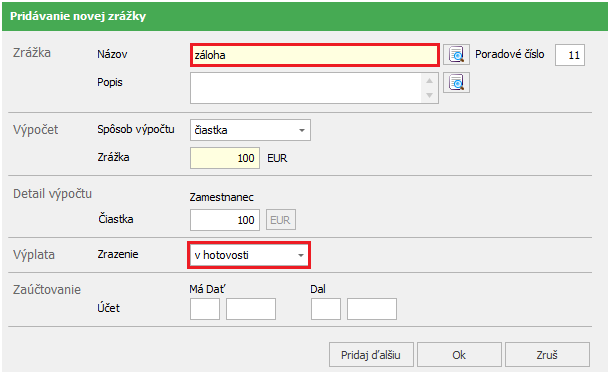Viewport: 610px width, 374px height.
Task: Click the Detail výpočtu section label
Action: pyautogui.click(x=53, y=194)
